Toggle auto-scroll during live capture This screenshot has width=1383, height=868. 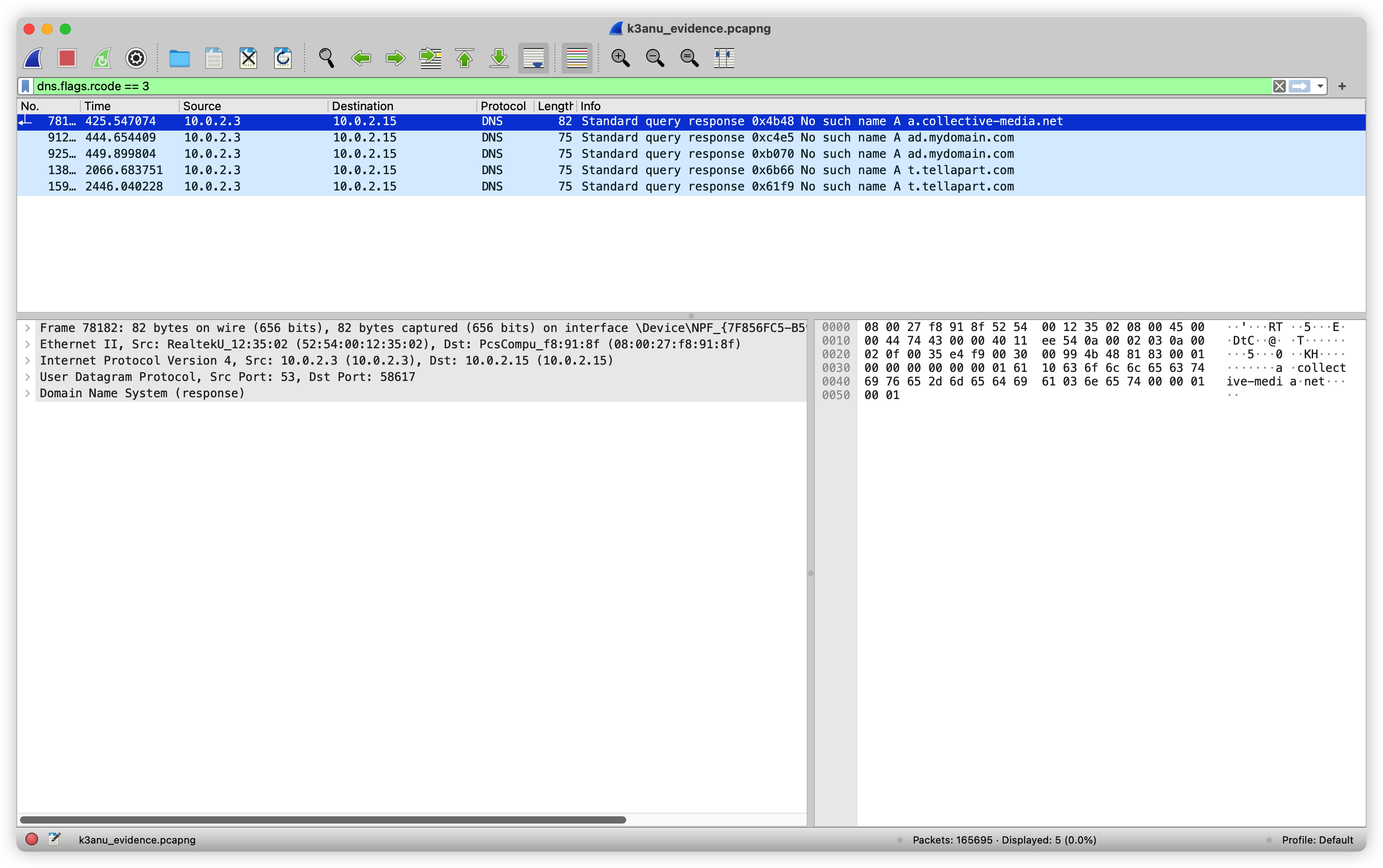click(534, 58)
